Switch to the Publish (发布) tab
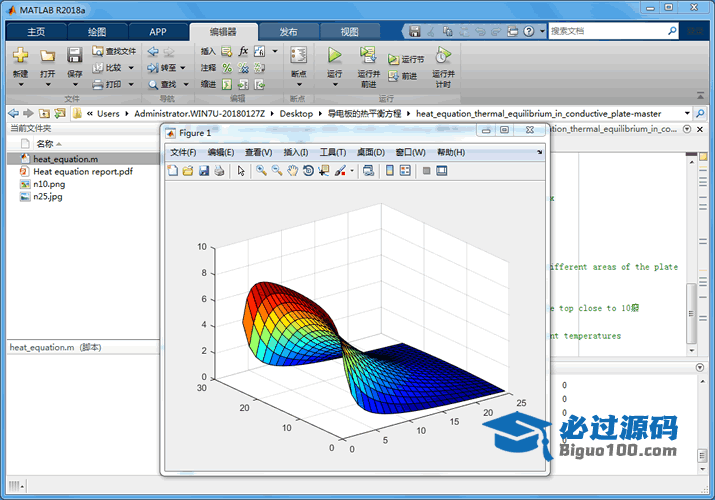Screen dimensions: 715x500 (x=288, y=32)
